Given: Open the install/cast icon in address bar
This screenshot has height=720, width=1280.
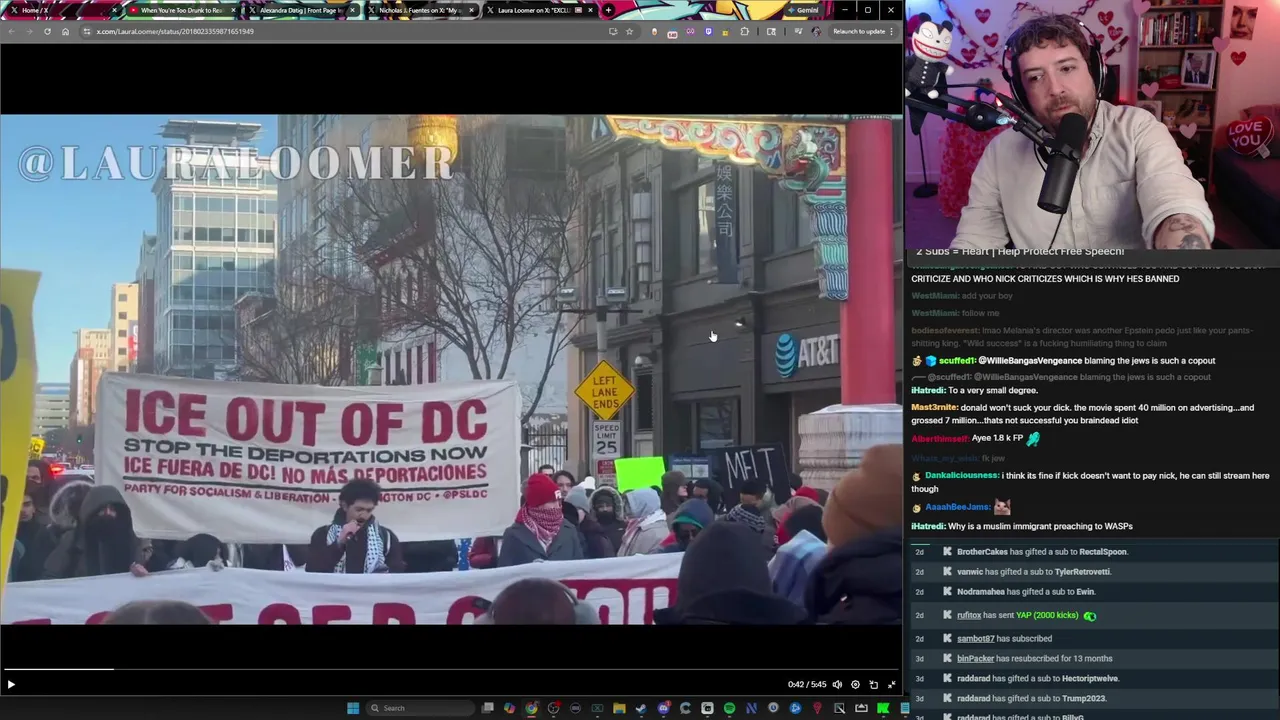Looking at the screenshot, I should [x=613, y=31].
